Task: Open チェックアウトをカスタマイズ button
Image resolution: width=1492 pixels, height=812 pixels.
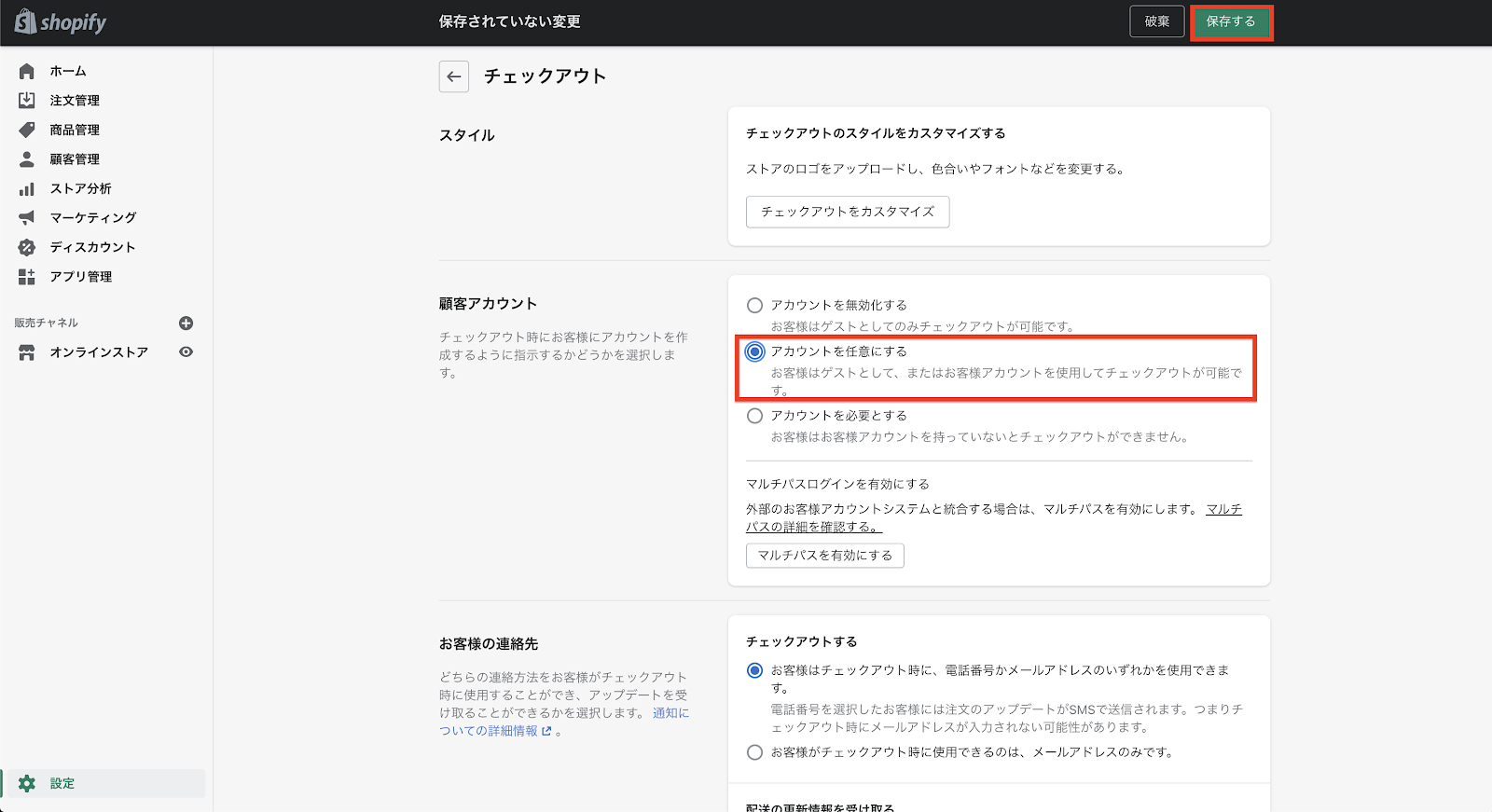Action: (847, 212)
